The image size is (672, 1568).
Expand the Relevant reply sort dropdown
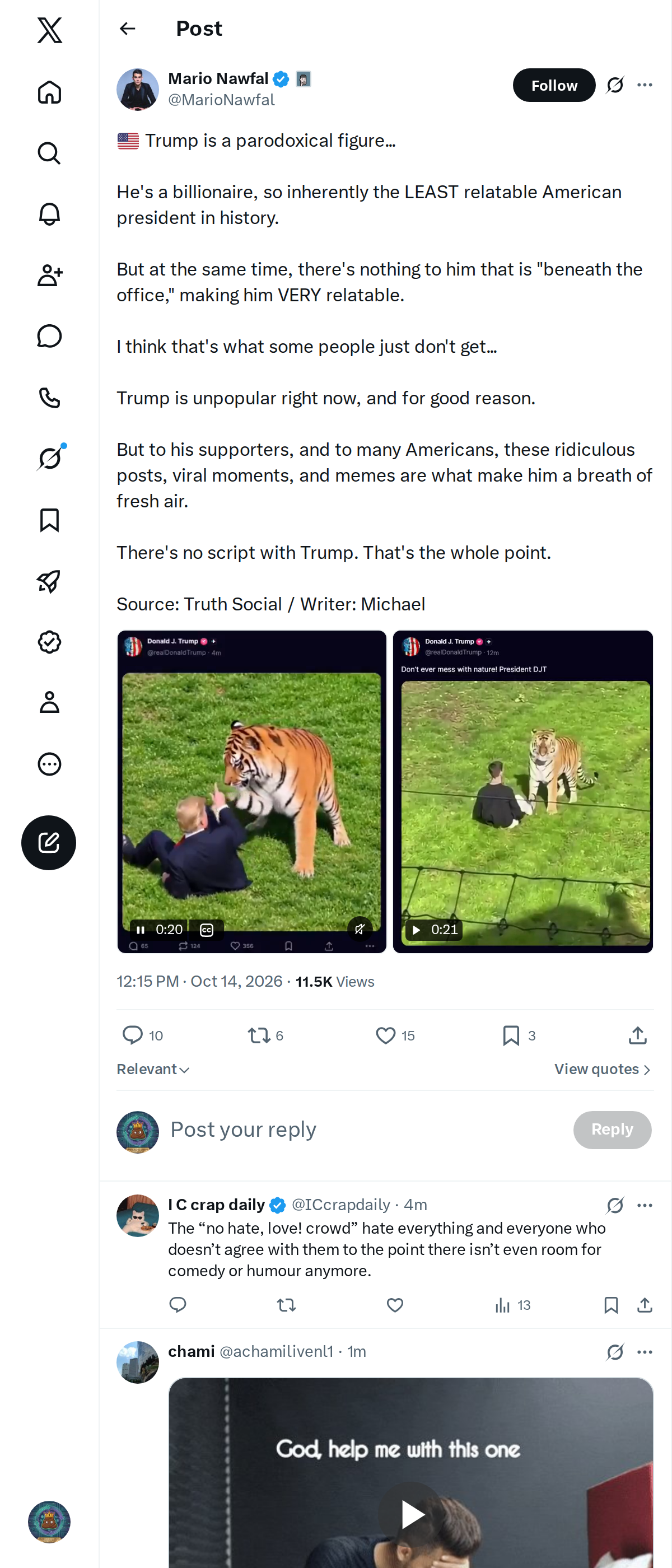tap(153, 1070)
